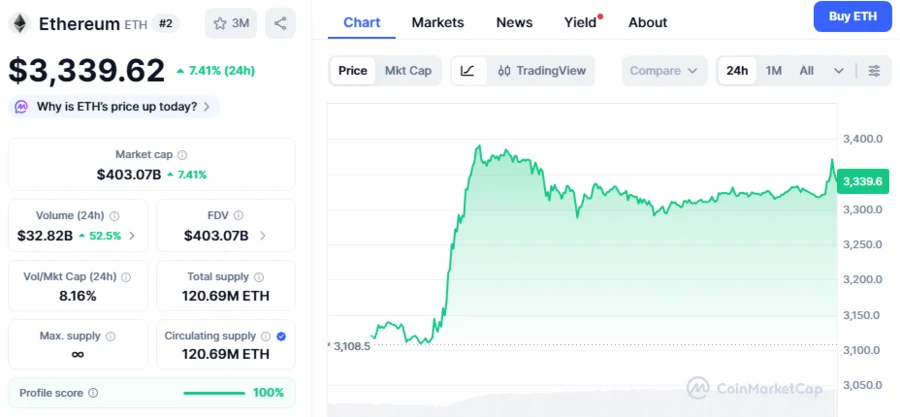Image resolution: width=900 pixels, height=417 pixels.
Task: Select the line chart icon view
Action: pos(468,71)
